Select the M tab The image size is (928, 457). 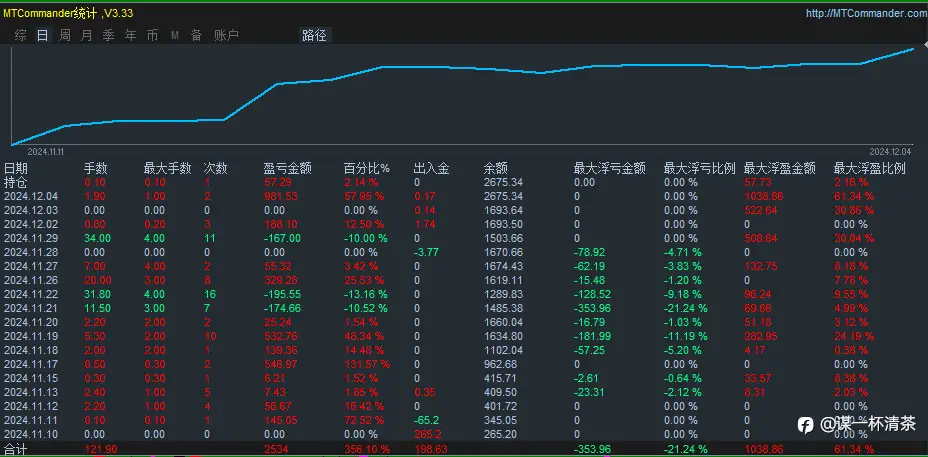pos(175,36)
